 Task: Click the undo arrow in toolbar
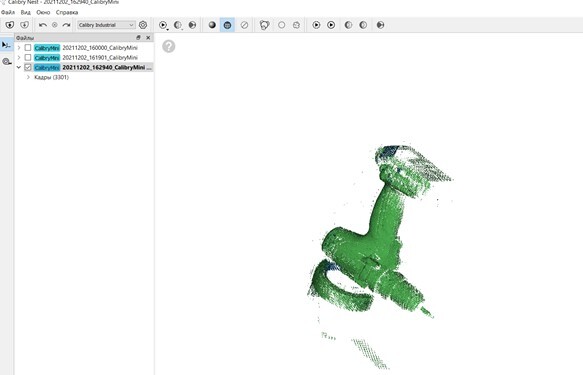(43, 25)
